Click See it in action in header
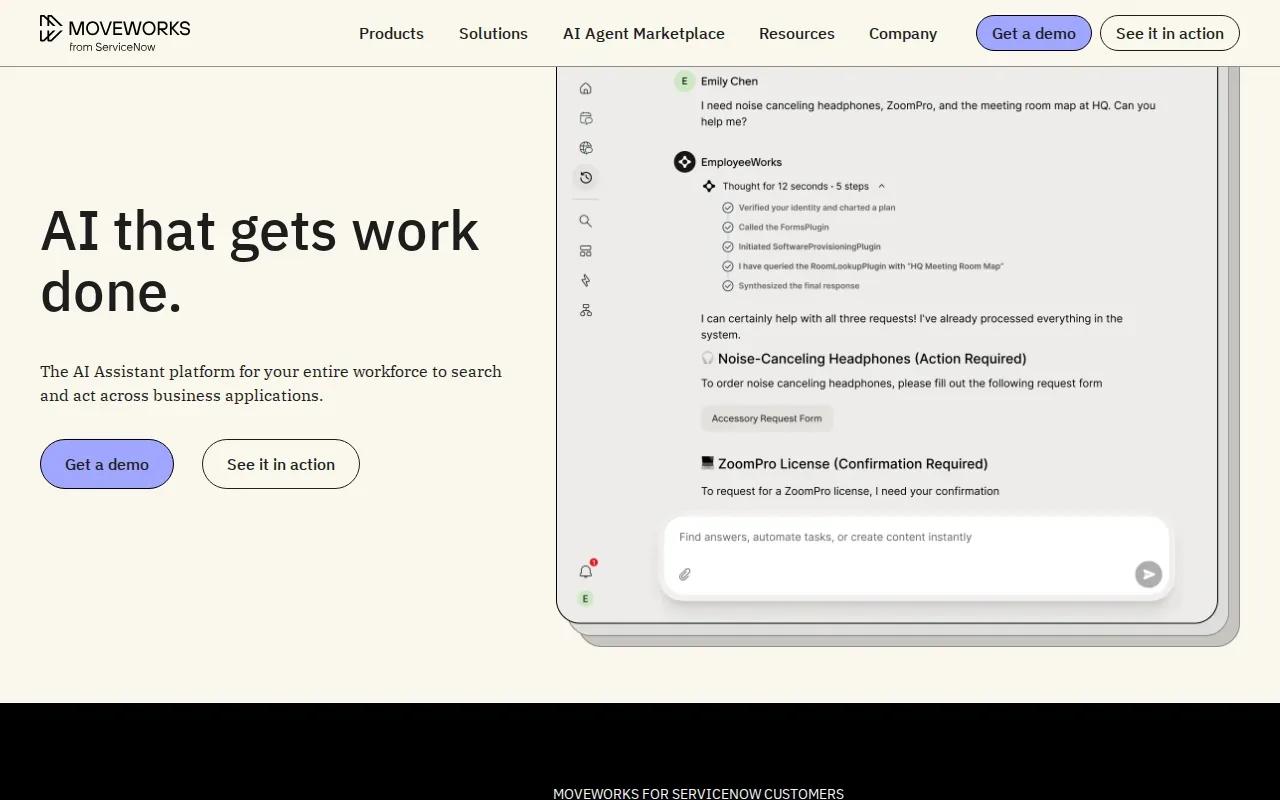 point(1170,33)
